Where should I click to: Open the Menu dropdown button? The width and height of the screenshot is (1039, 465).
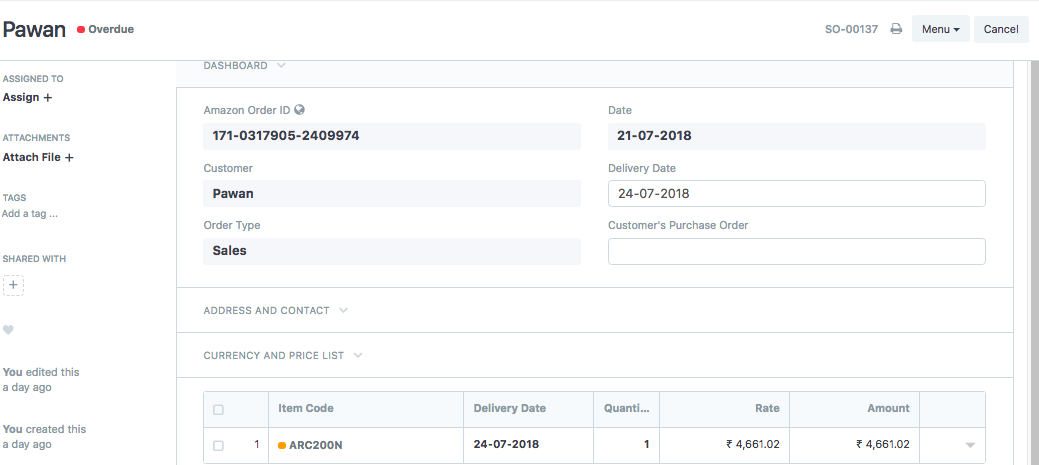tap(940, 29)
